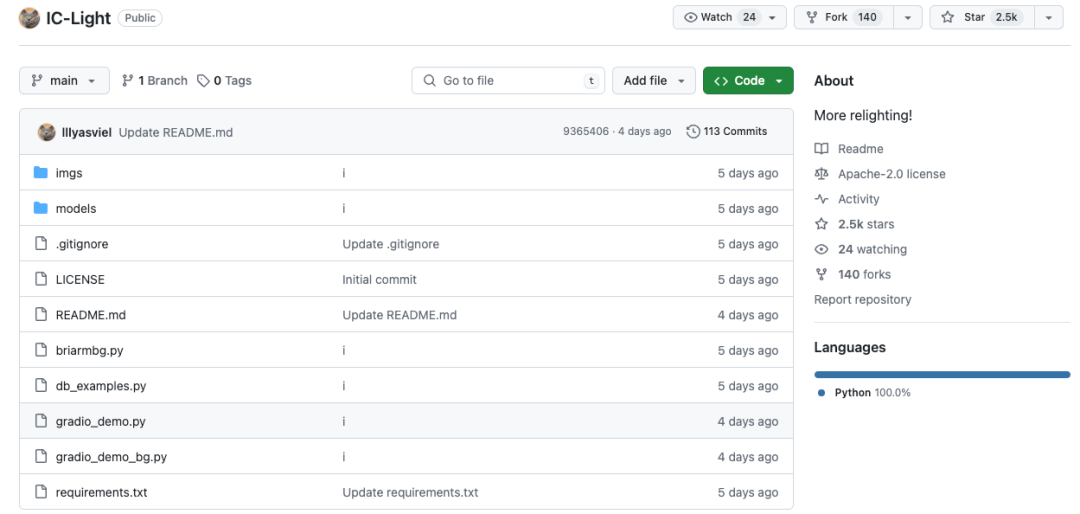Click the models folder icon
Viewport: 1080px width, 514px height.
41,208
